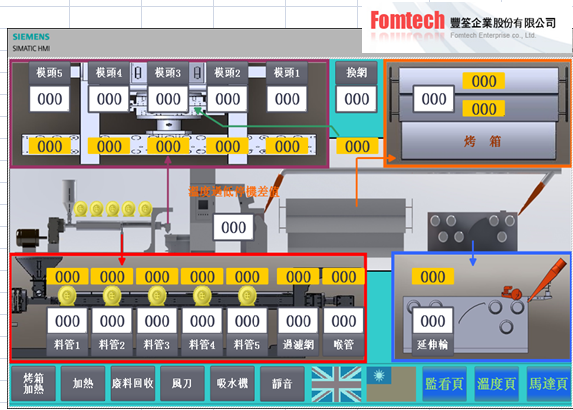Click the yellow heater fan above 料管5
Screen dimensions: 573x410
pyautogui.click(x=247, y=295)
